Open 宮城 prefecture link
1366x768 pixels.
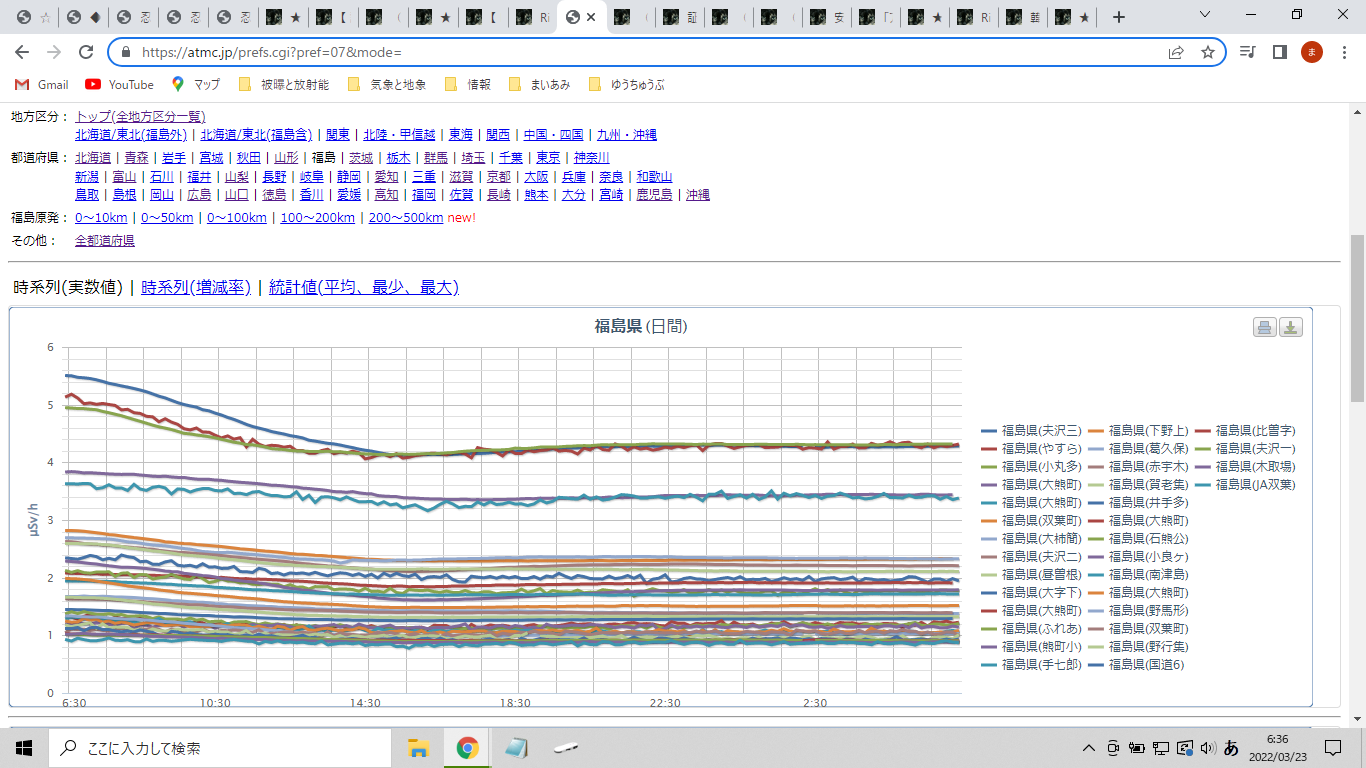point(211,157)
